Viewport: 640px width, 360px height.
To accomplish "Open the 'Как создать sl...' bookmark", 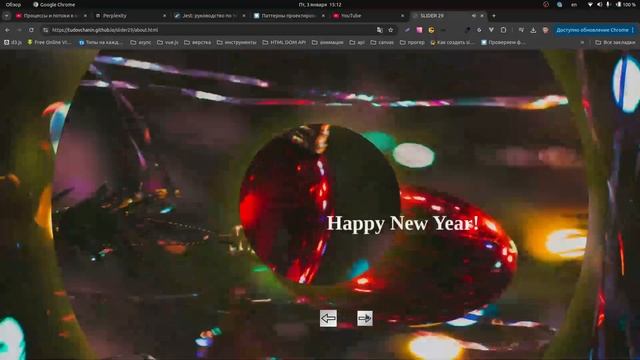I will tap(453, 42).
